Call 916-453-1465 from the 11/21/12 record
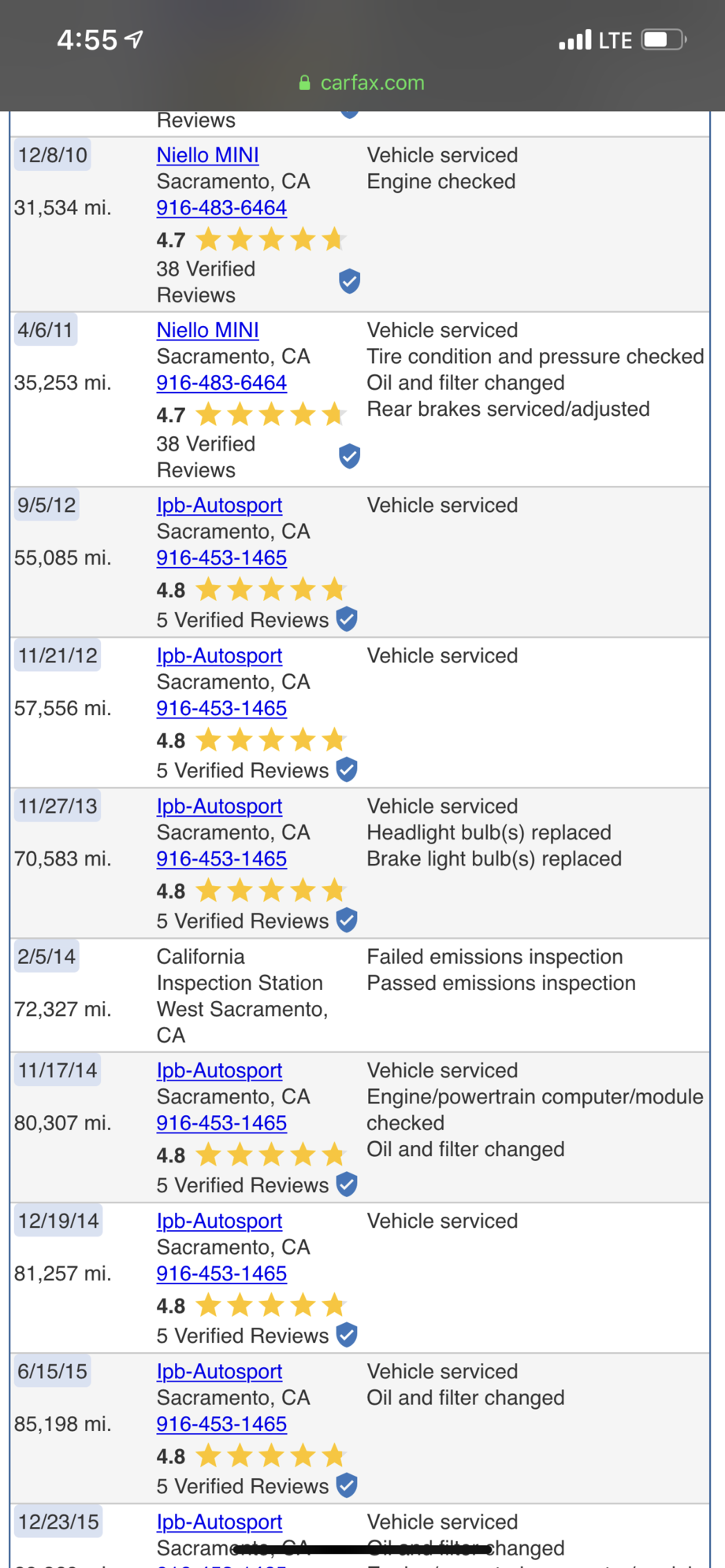This screenshot has height=1568, width=725. 221,708
